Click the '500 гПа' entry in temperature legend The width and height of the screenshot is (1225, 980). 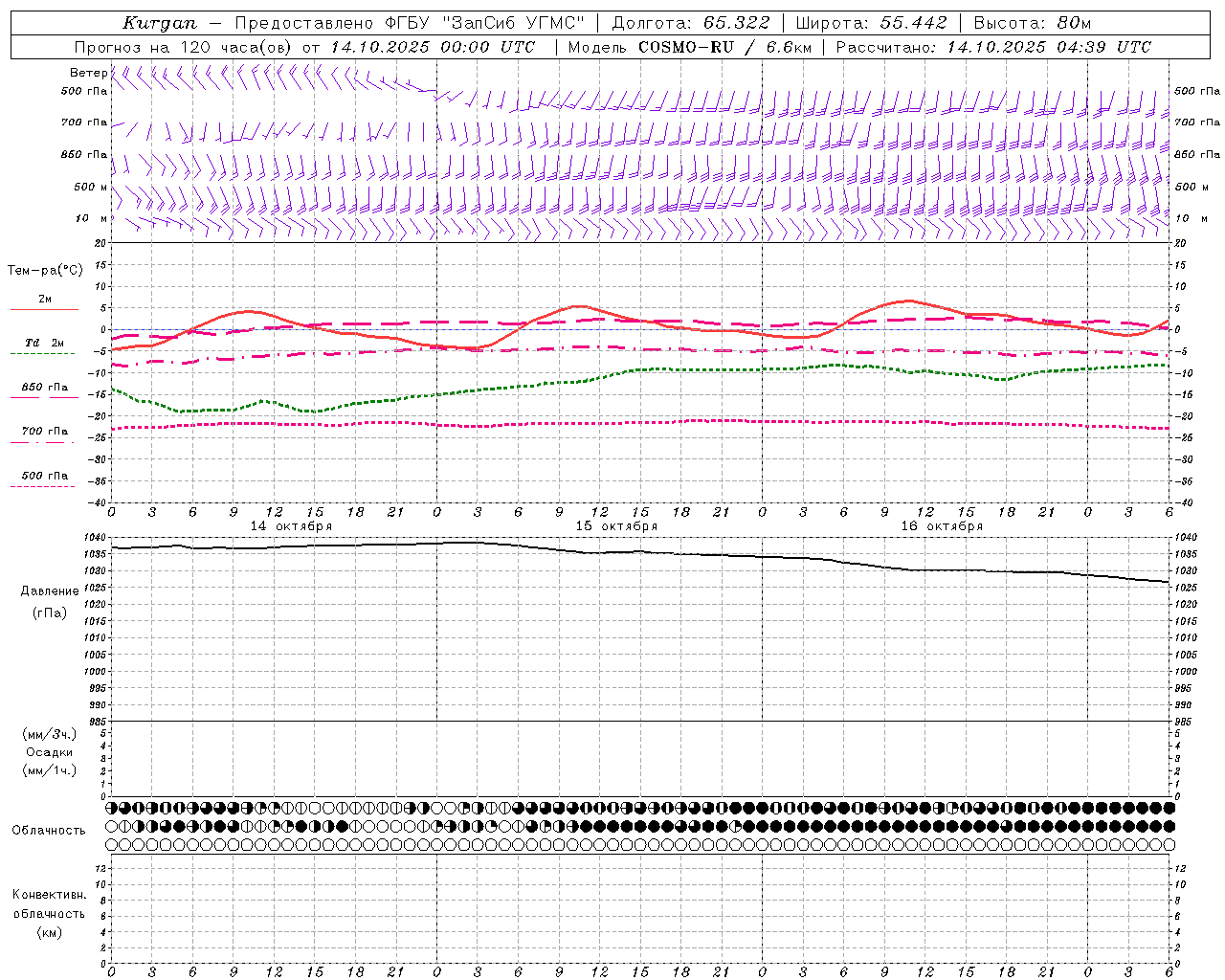(44, 476)
